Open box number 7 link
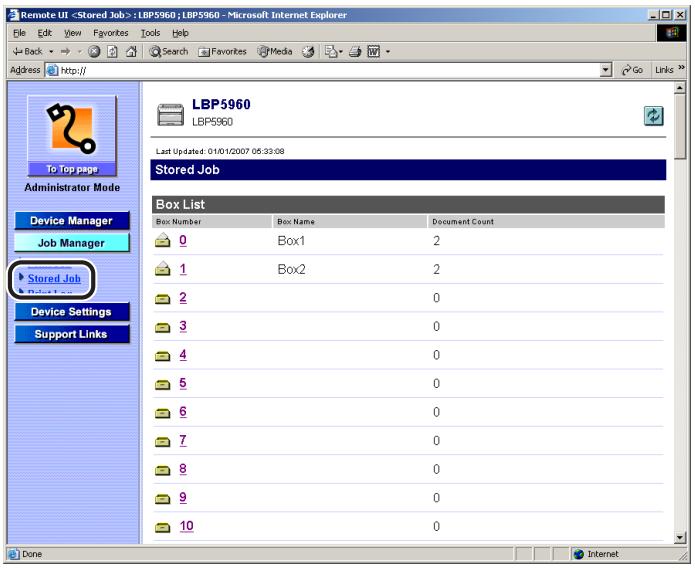695x570 pixels. pos(183,441)
